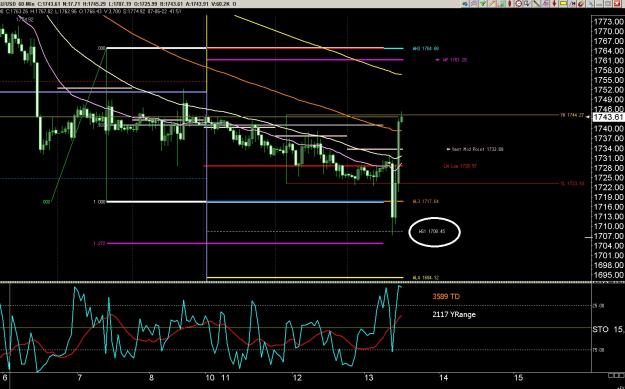The width and height of the screenshot is (625, 389).
Task: Click the white '1.000' Fibonacci level label
Action: click(x=99, y=202)
